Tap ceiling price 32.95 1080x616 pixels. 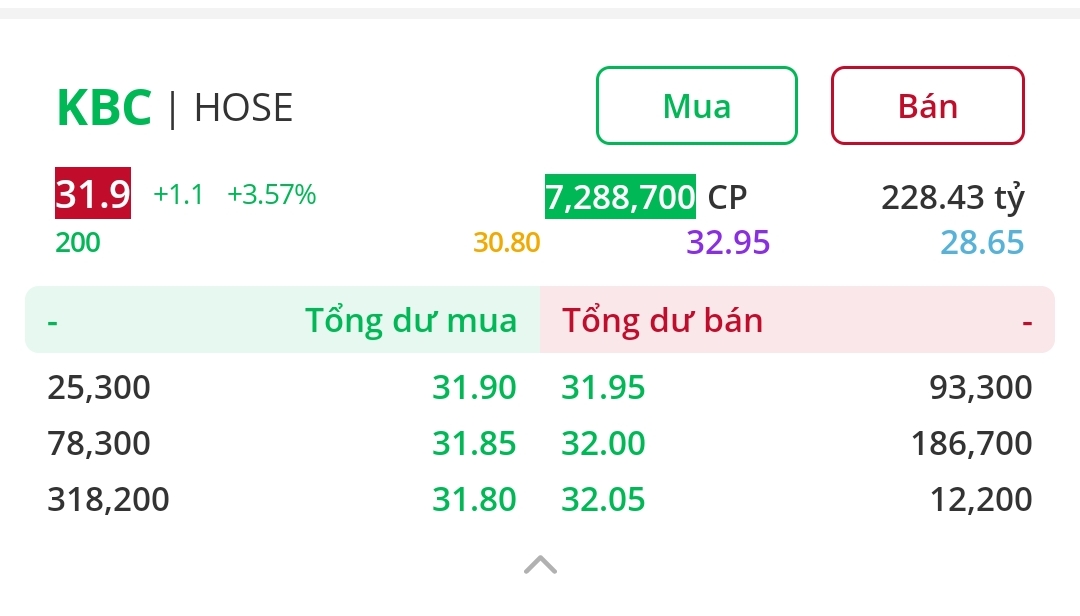pos(728,242)
